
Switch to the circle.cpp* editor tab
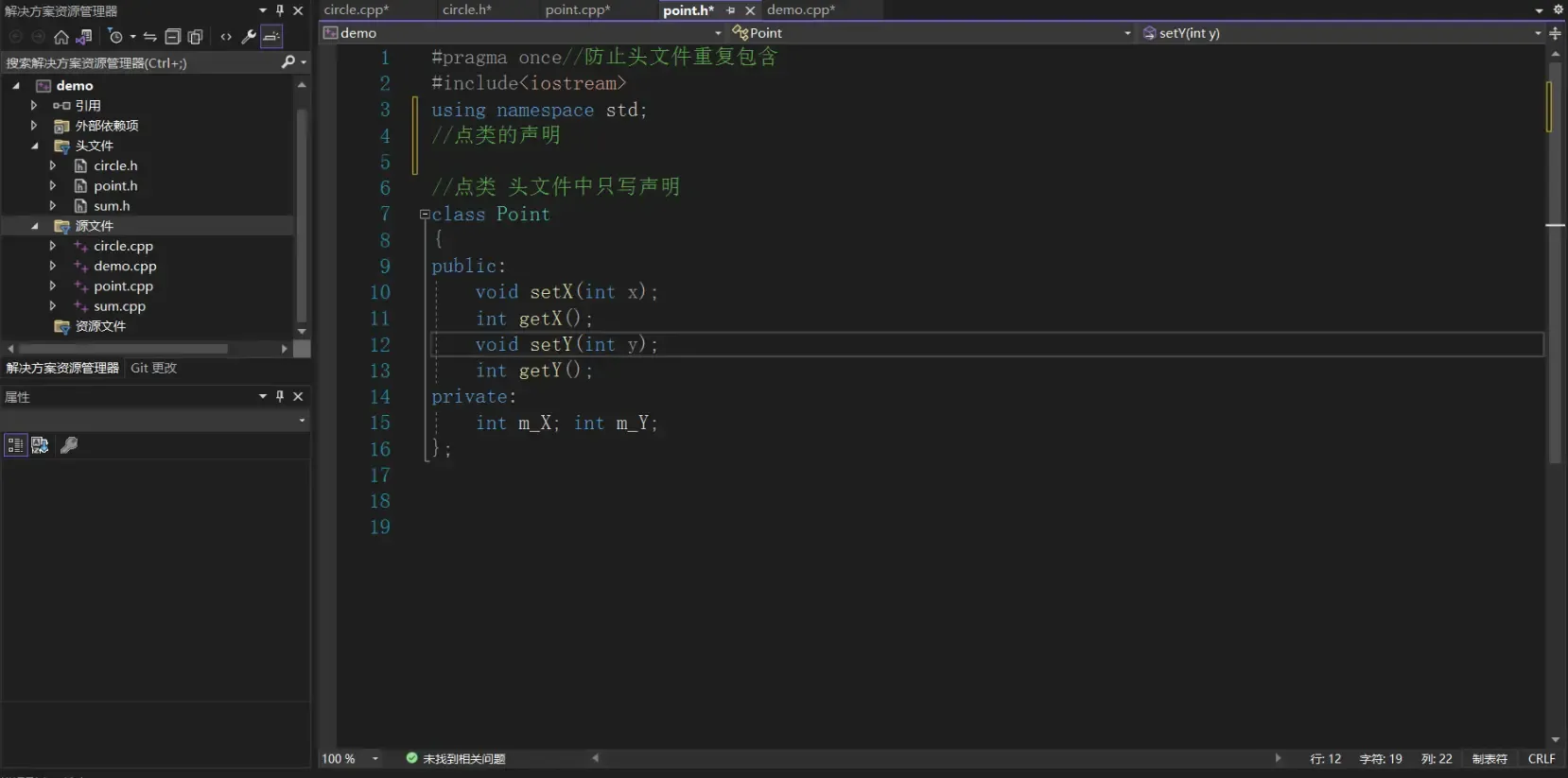point(357,9)
